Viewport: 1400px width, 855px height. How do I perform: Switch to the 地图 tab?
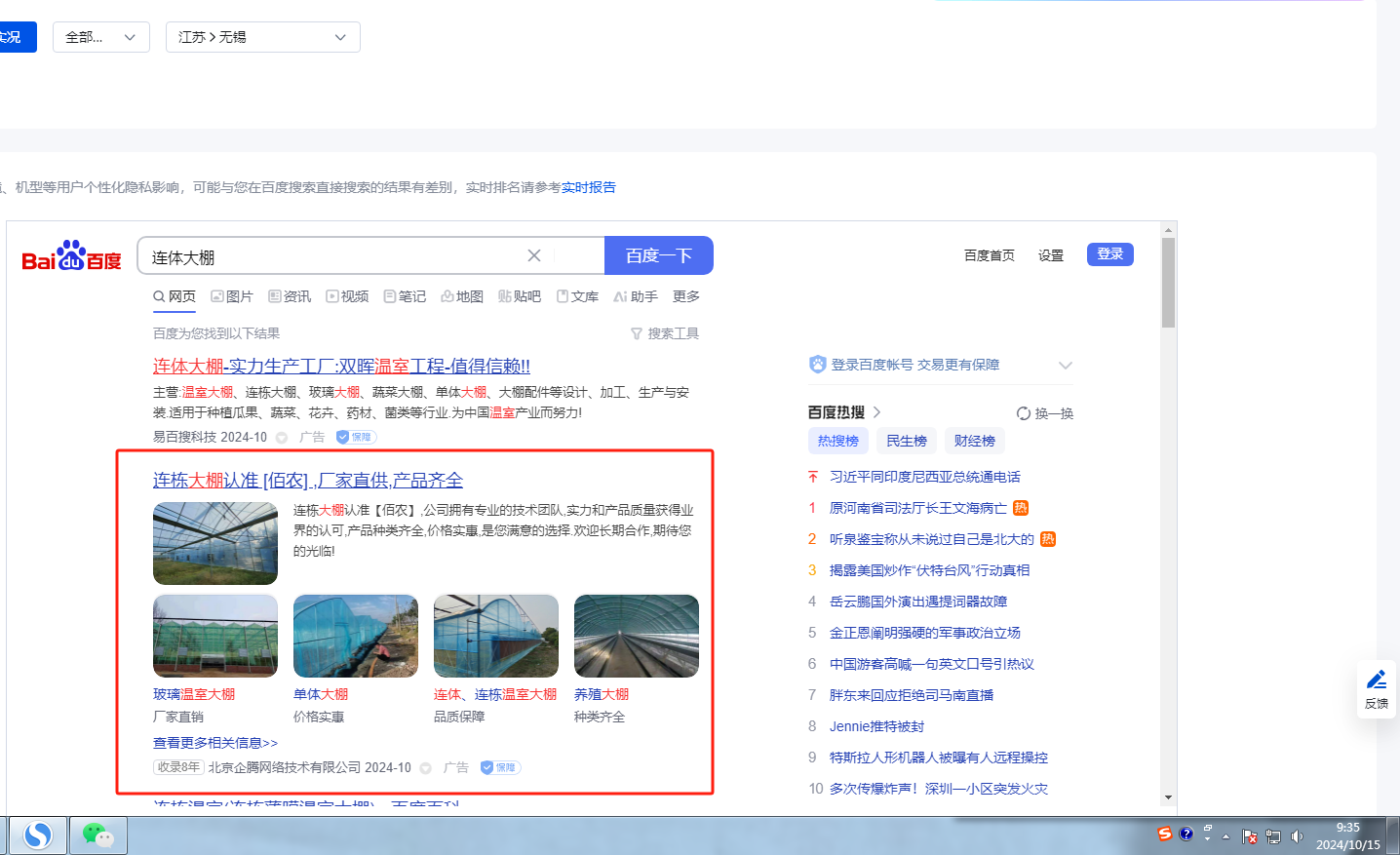462,296
